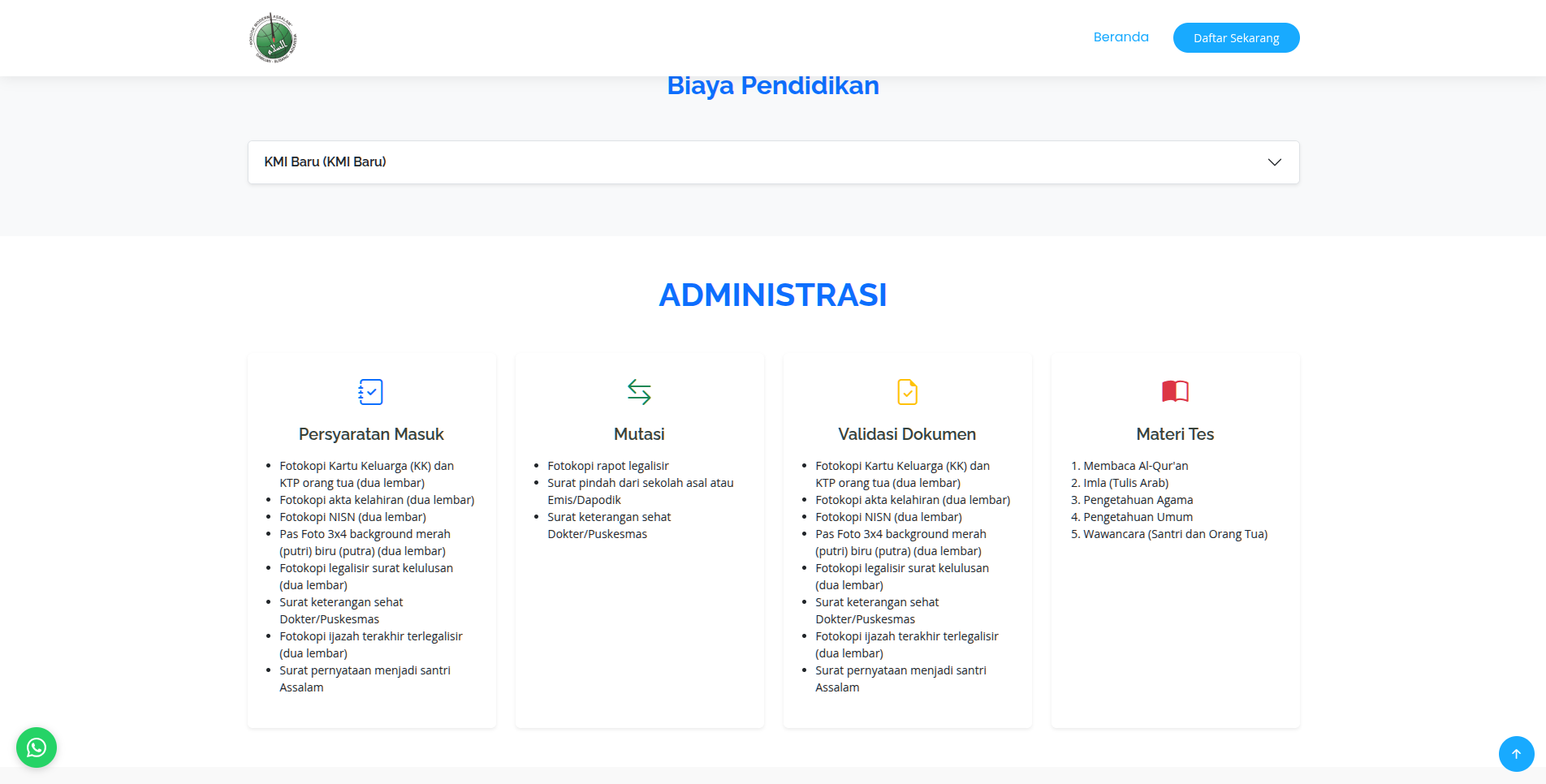Go to the Beranda menu link

click(1121, 37)
